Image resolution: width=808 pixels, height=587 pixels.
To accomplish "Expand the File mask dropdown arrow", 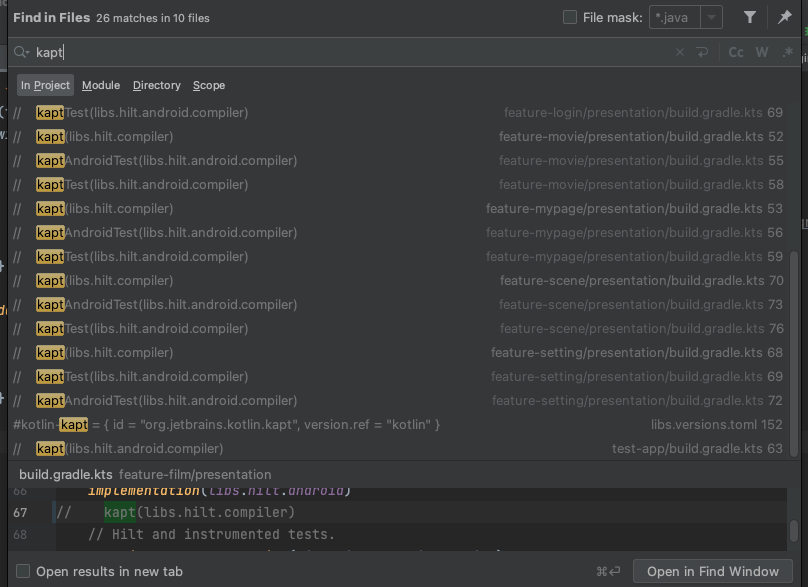I will click(x=711, y=17).
